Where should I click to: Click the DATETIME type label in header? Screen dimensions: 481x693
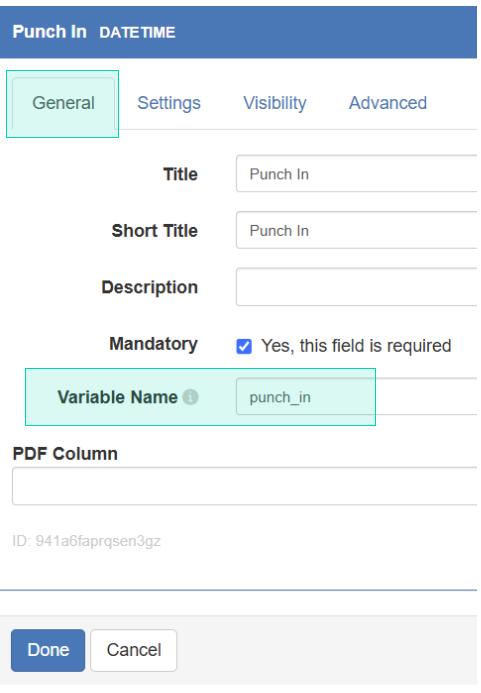click(x=137, y=33)
